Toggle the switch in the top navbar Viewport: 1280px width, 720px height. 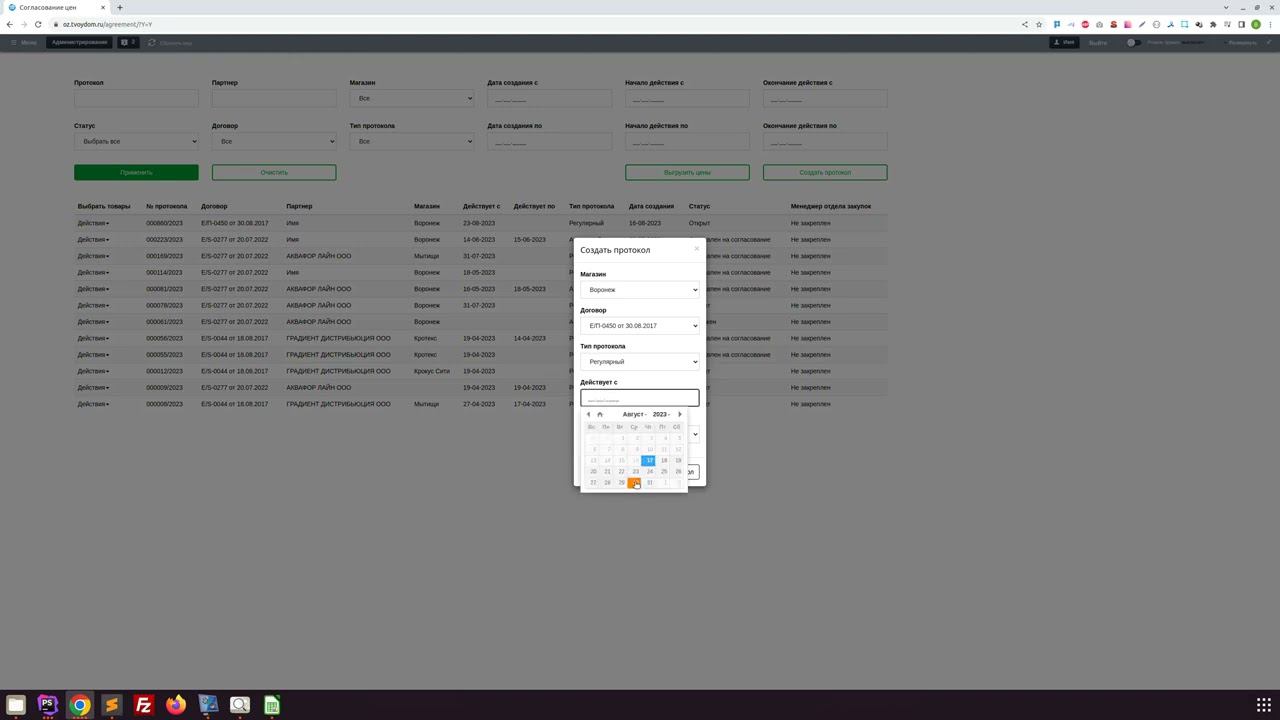point(1133,43)
